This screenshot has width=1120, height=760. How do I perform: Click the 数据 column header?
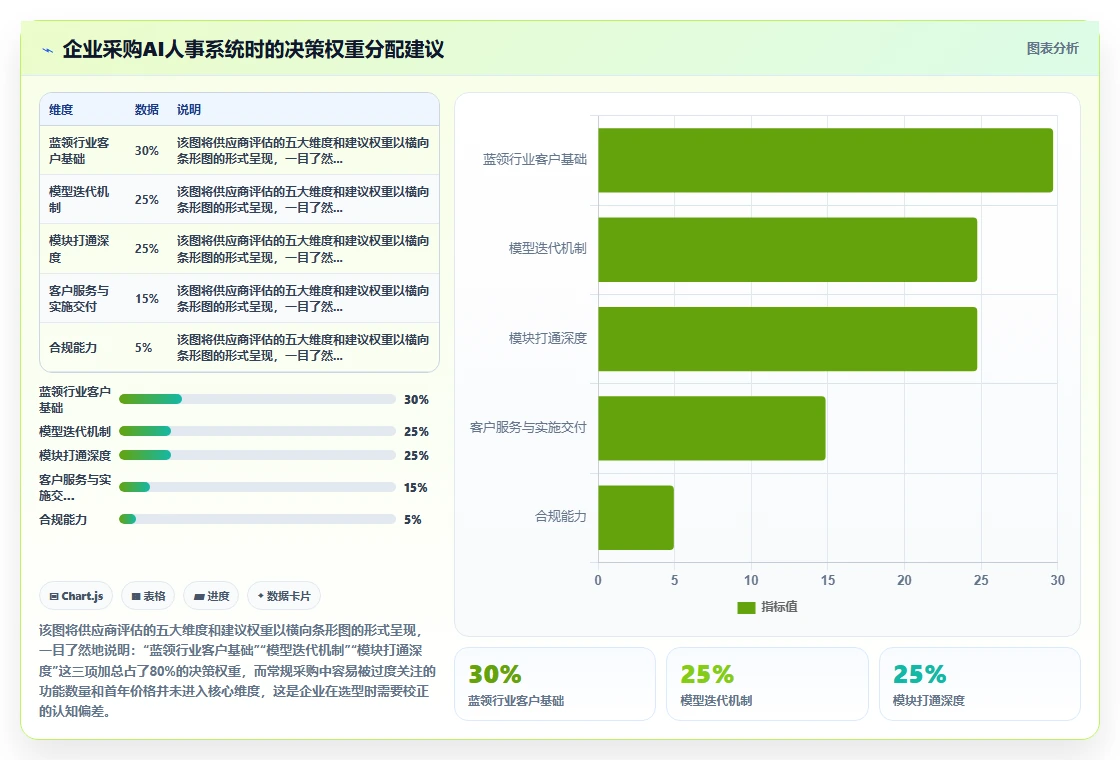pyautogui.click(x=146, y=109)
